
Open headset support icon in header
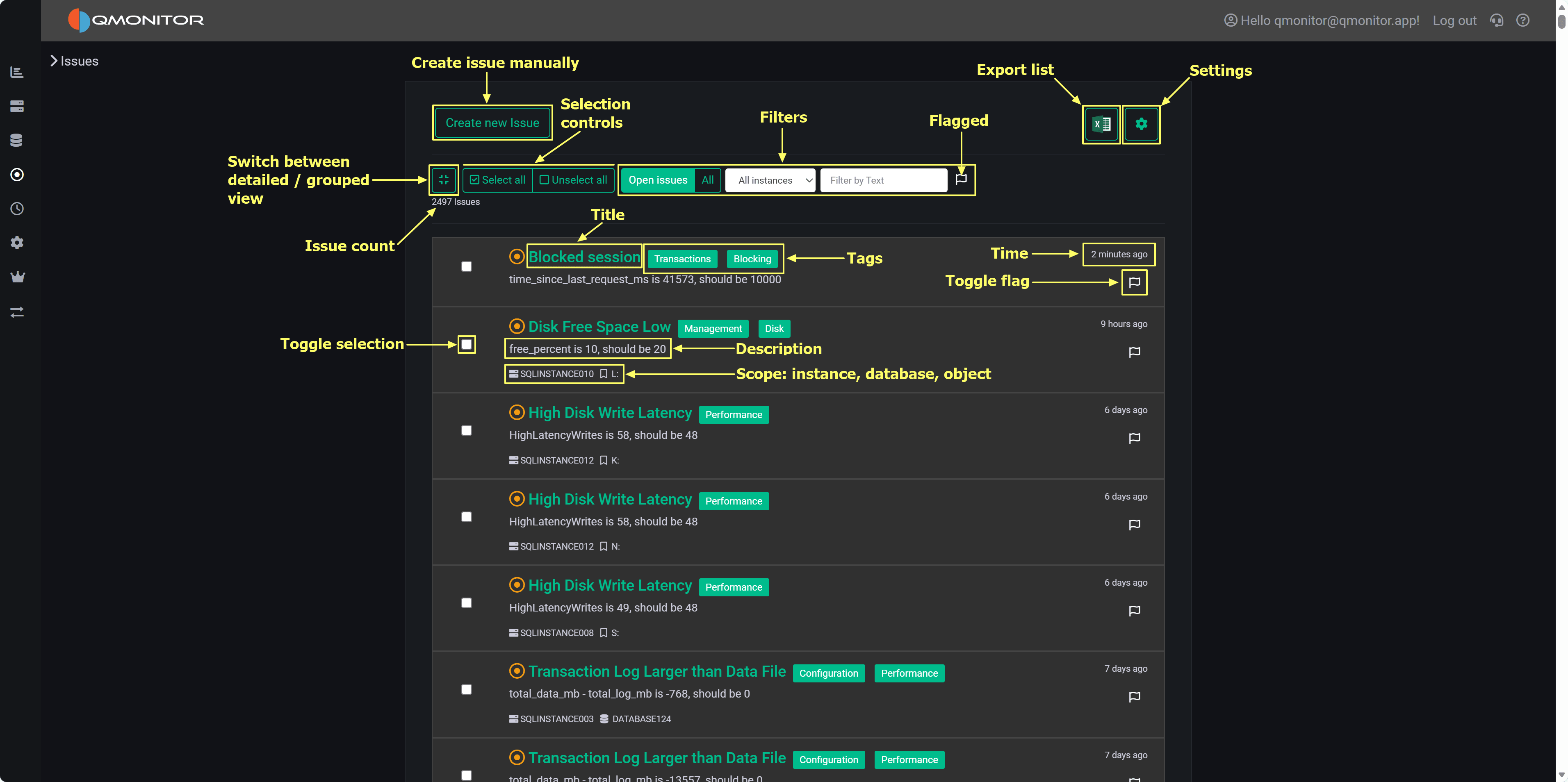click(x=1496, y=20)
